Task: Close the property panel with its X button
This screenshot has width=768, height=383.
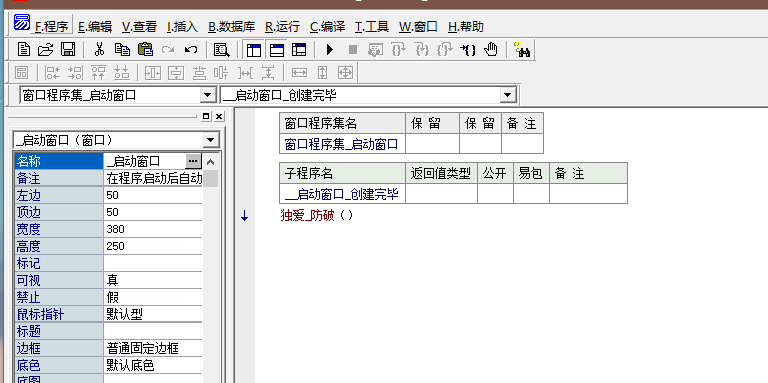Action: click(218, 116)
